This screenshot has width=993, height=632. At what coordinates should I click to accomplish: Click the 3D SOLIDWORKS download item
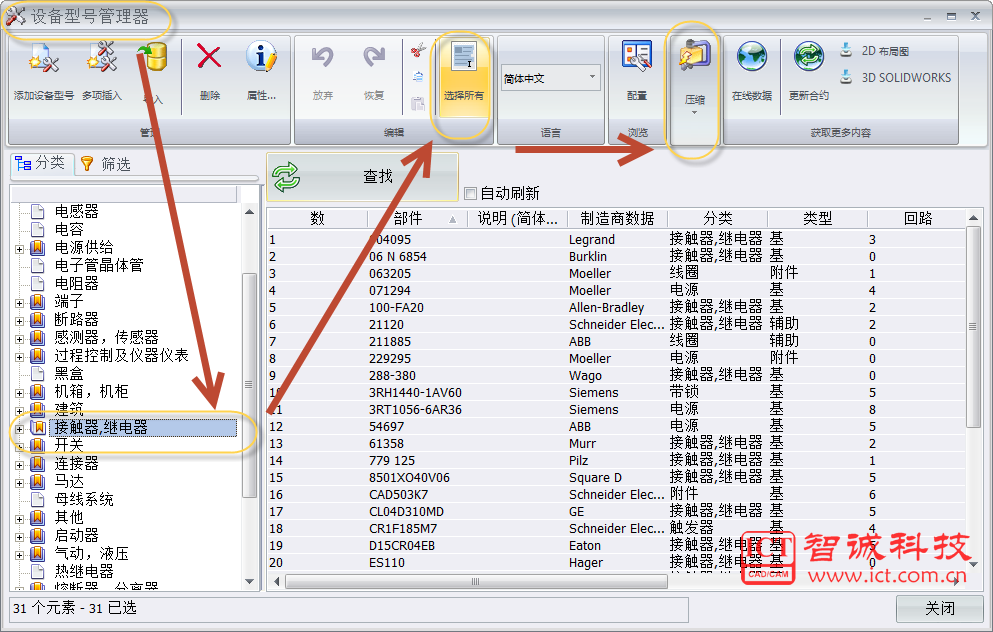895,77
